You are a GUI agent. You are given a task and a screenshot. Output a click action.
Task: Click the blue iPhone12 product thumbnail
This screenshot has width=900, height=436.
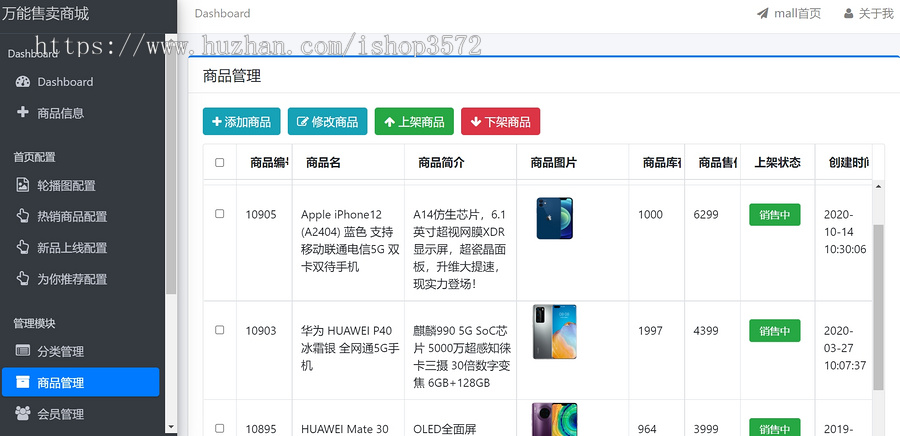[x=554, y=218]
